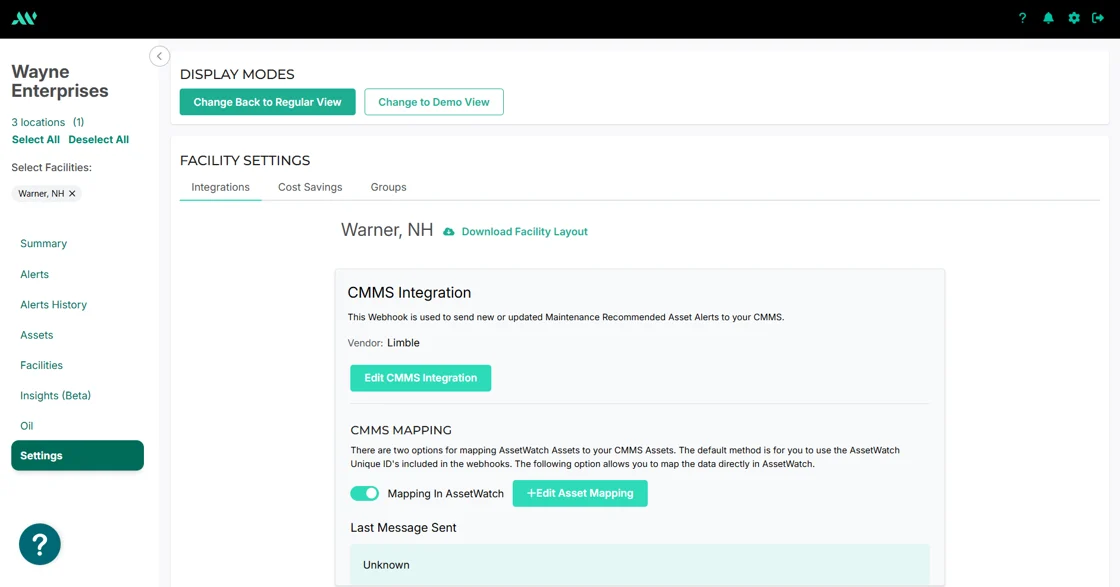Switch to the Cost Savings tab
Image resolution: width=1120 pixels, height=587 pixels.
click(310, 187)
